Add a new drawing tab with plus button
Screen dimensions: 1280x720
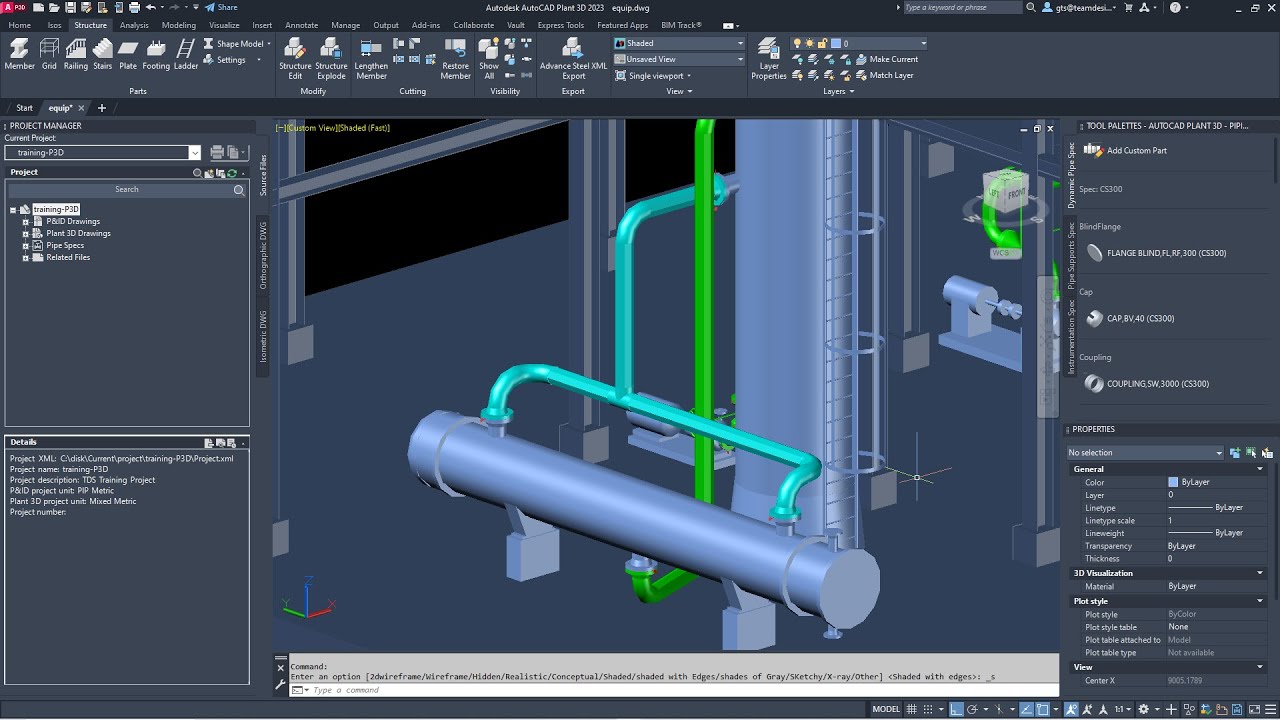tap(101, 108)
